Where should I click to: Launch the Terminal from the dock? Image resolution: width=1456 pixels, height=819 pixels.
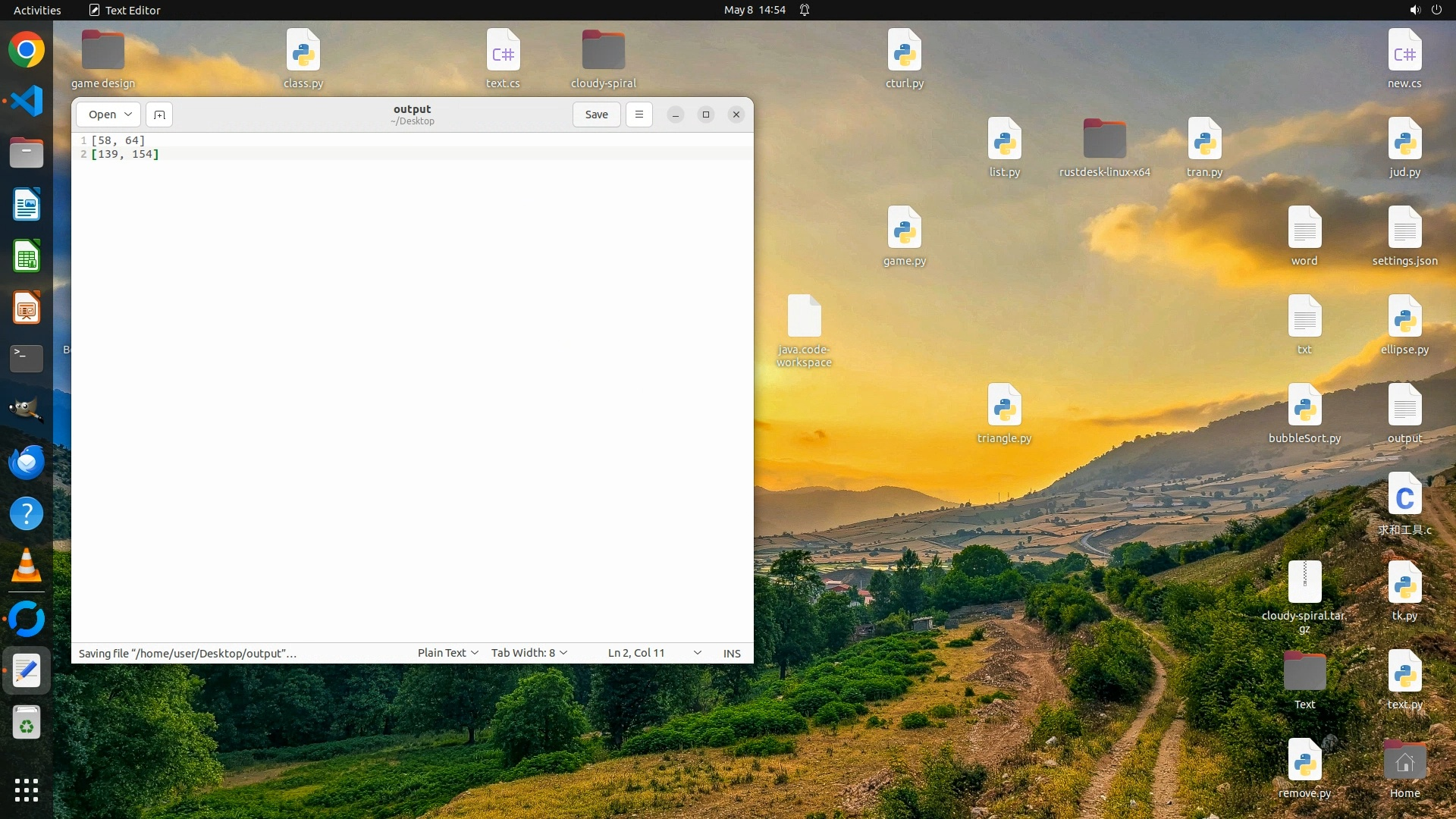click(x=27, y=358)
